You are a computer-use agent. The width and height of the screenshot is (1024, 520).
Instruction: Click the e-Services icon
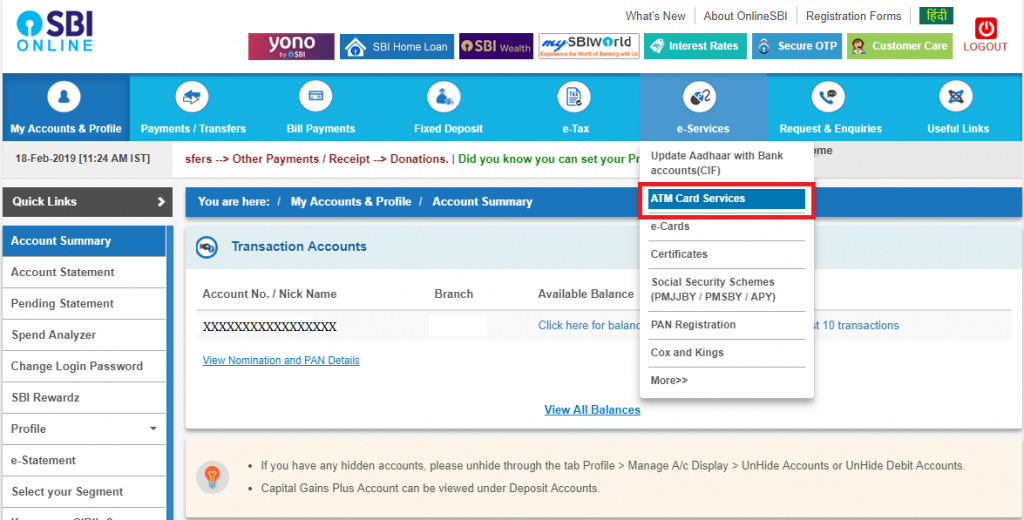click(x=699, y=97)
